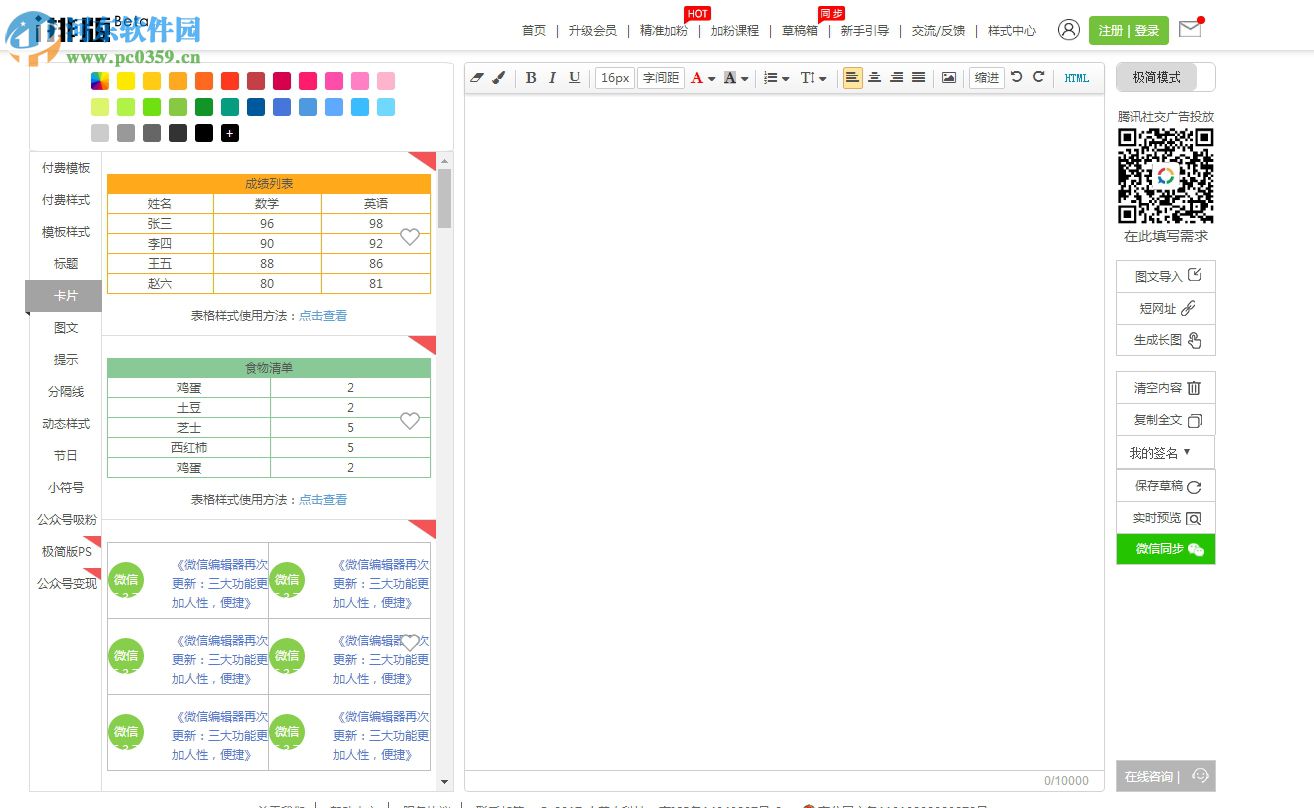The width and height of the screenshot is (1314, 808).
Task: Center align the text
Action: 875,78
